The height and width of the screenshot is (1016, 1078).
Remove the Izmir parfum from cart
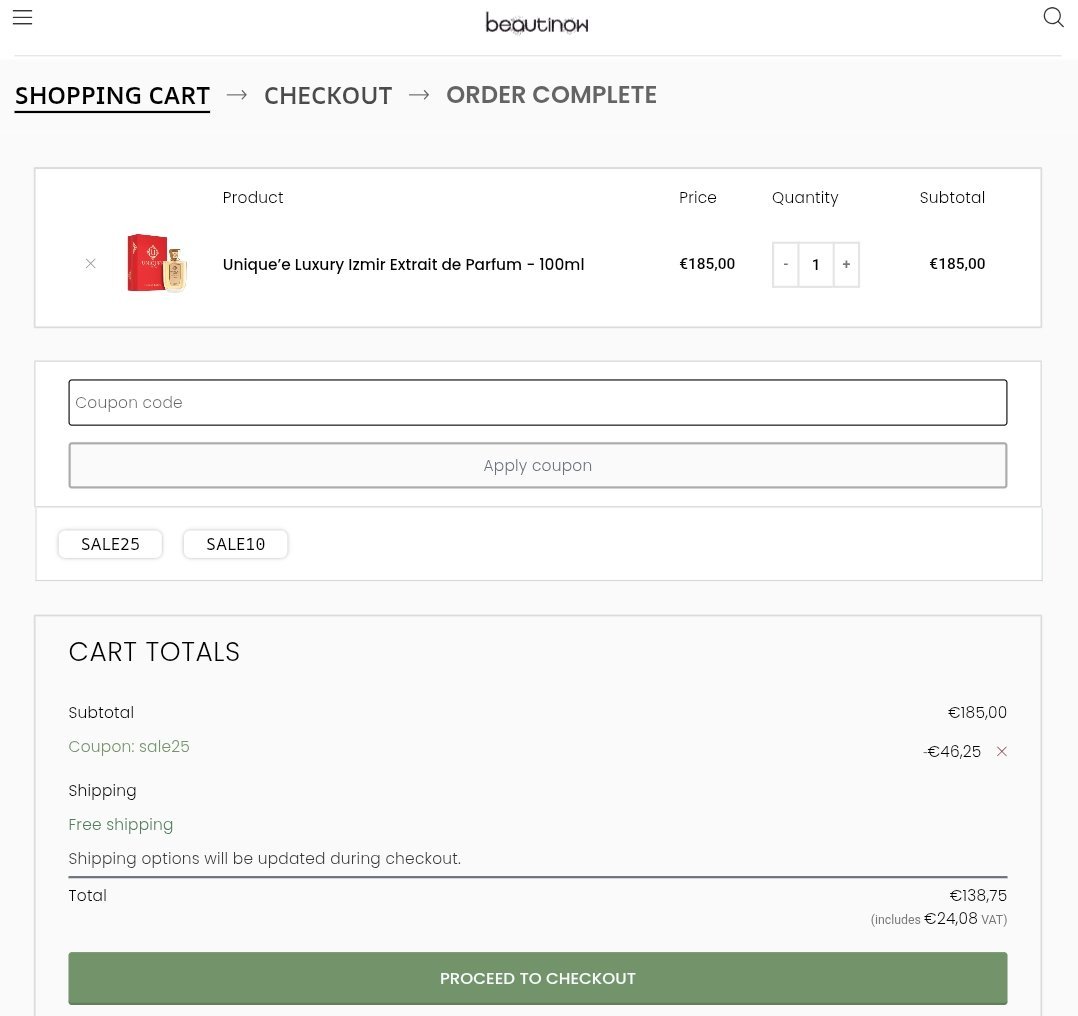coord(90,264)
